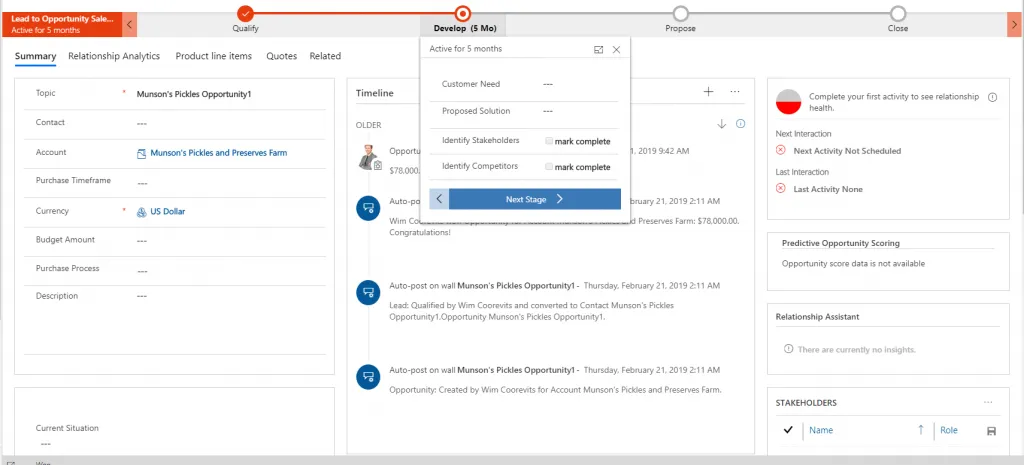
Task: Click the Customer Need field value
Action: click(548, 84)
